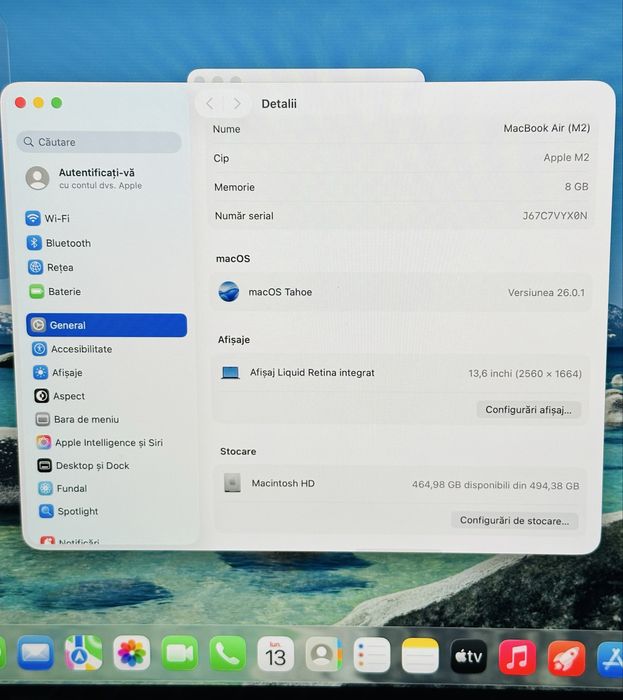Open Contacts from the Dock
623x700 pixels.
(324, 655)
